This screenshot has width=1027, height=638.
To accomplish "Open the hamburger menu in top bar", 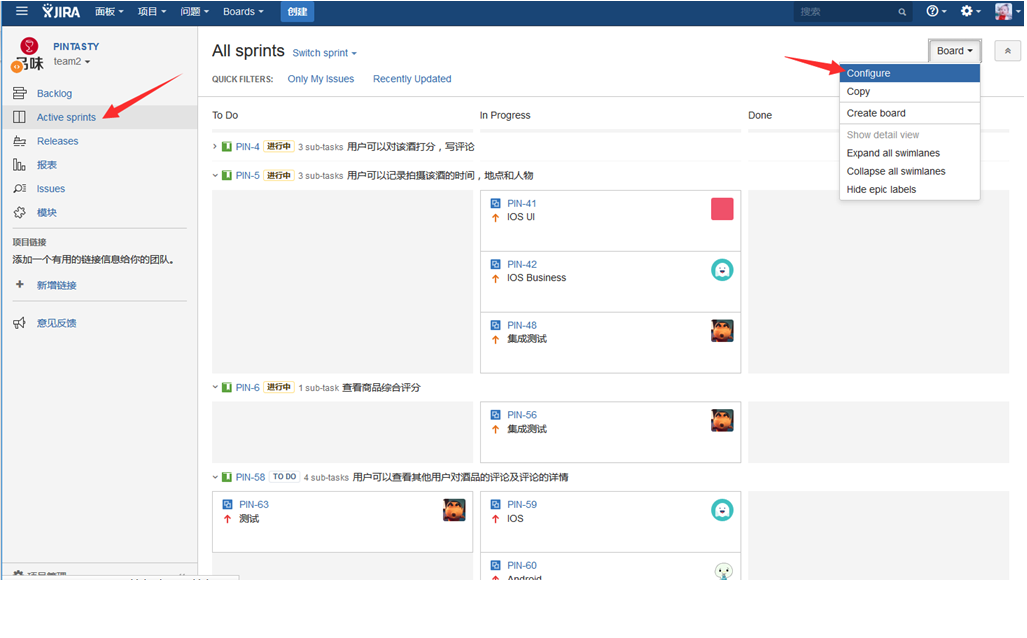I will pos(21,12).
